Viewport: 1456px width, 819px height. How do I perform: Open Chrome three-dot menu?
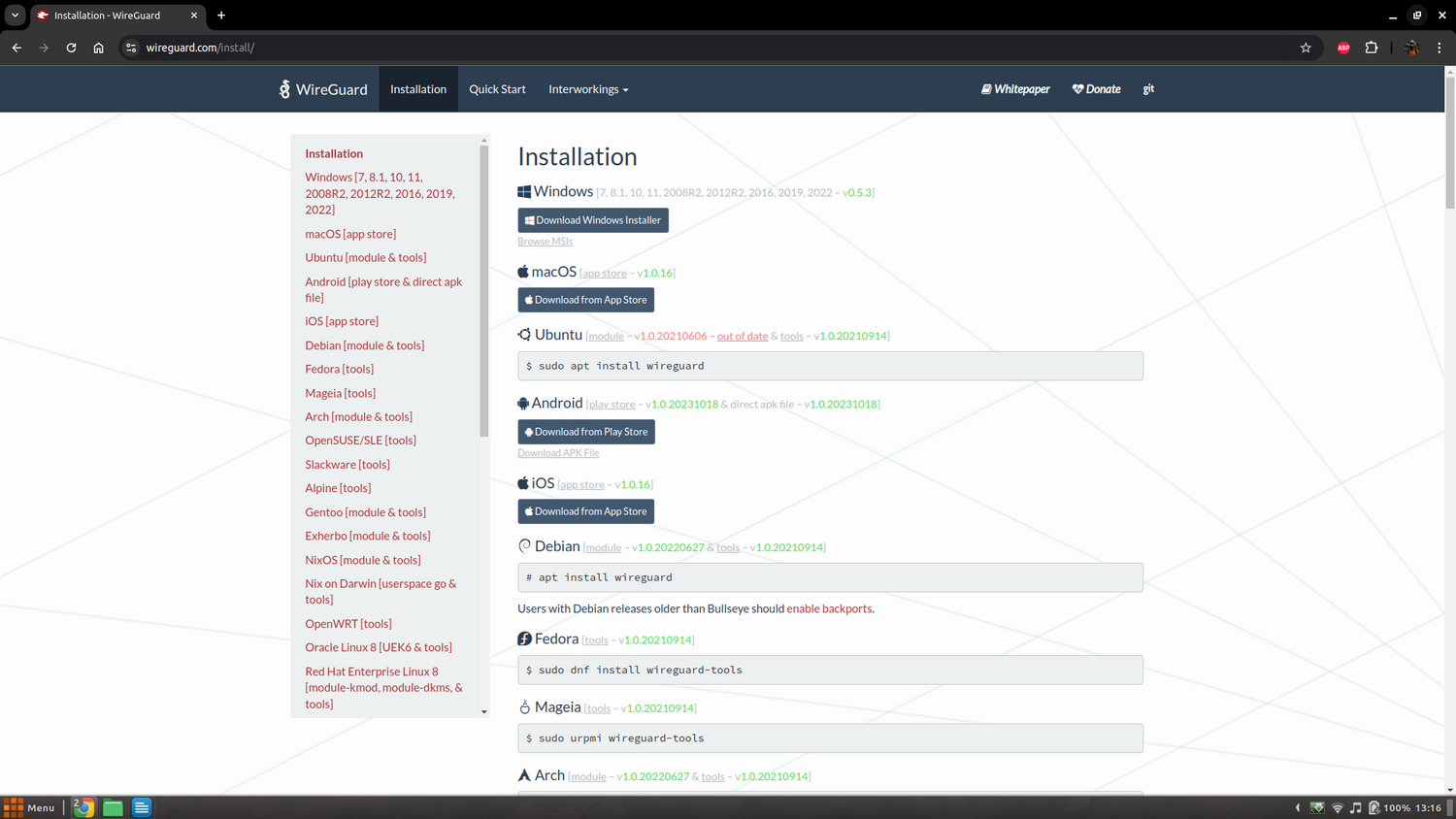pyautogui.click(x=1439, y=48)
